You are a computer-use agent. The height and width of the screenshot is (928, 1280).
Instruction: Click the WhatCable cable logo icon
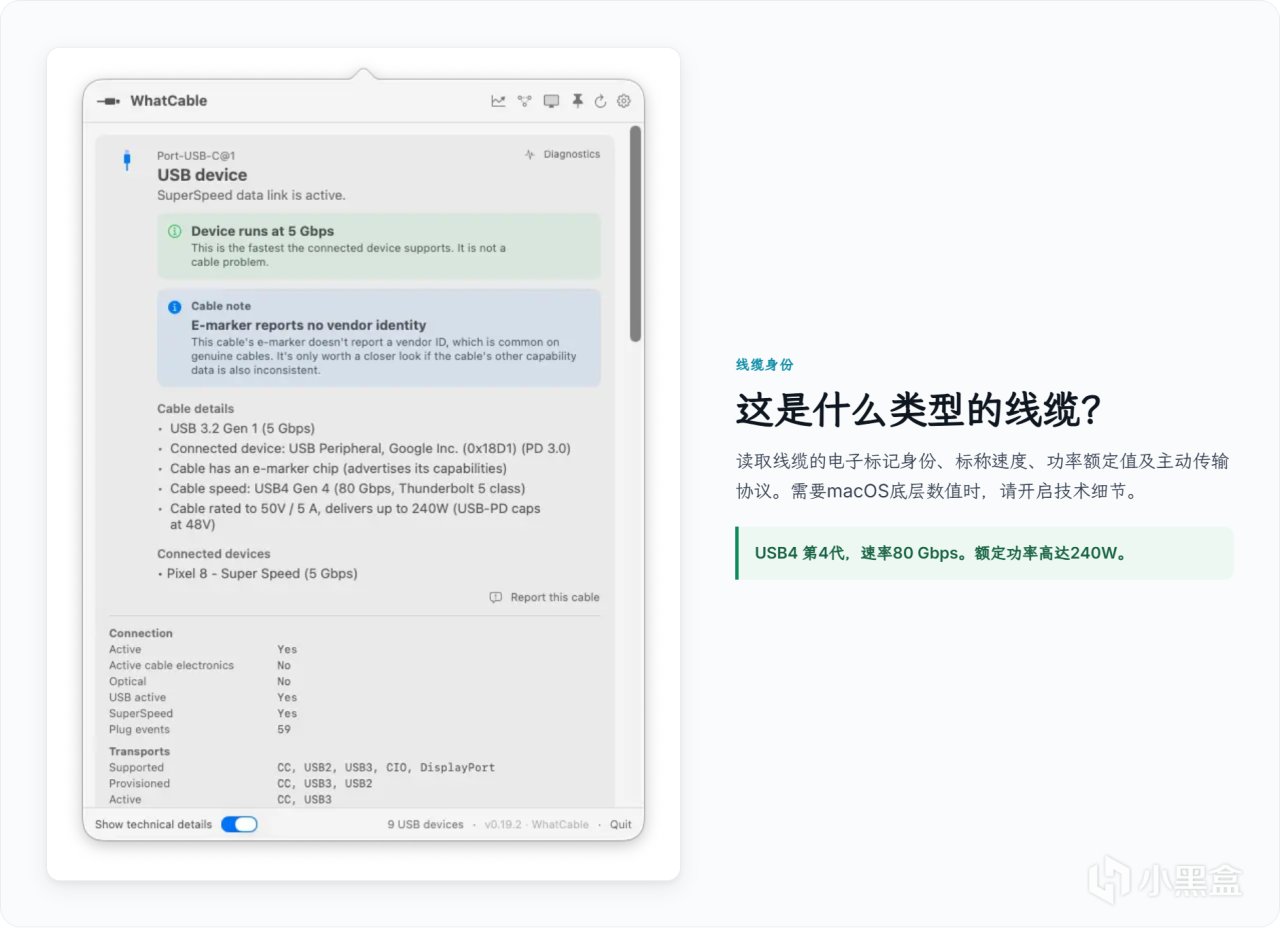[x=108, y=101]
